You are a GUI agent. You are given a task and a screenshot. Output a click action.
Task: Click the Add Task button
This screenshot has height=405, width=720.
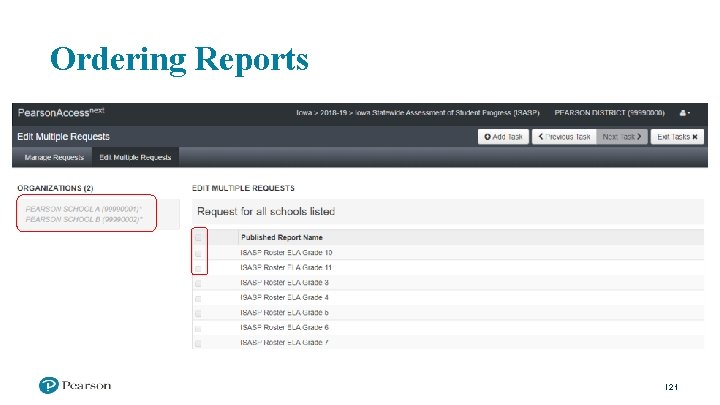pyautogui.click(x=503, y=137)
